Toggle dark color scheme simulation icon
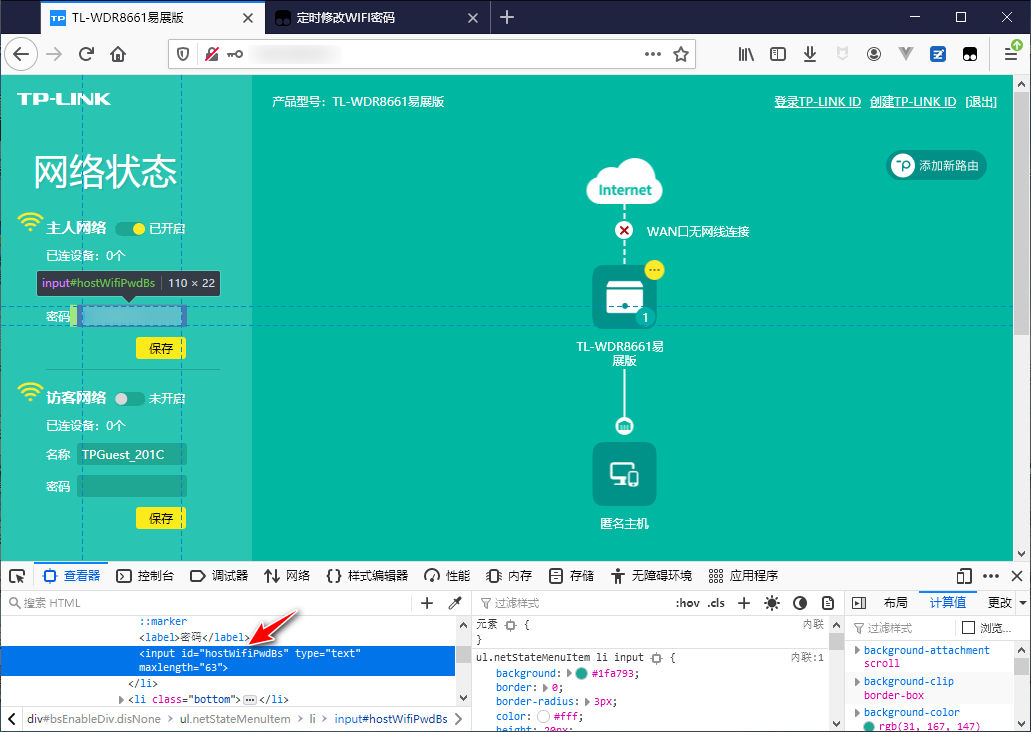 [x=800, y=603]
